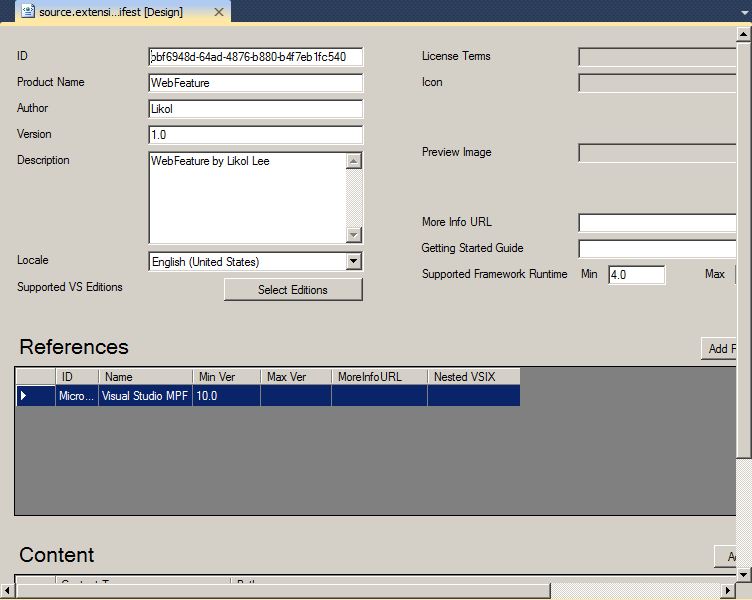The image size is (752, 600).
Task: Click the Add Content button in Content section
Action: (725, 556)
